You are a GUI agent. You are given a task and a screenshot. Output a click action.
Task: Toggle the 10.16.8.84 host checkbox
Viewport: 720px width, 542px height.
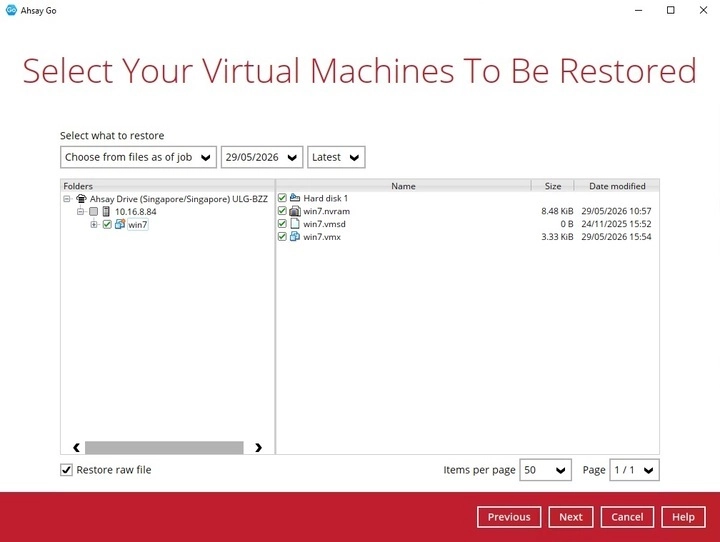pyautogui.click(x=93, y=212)
